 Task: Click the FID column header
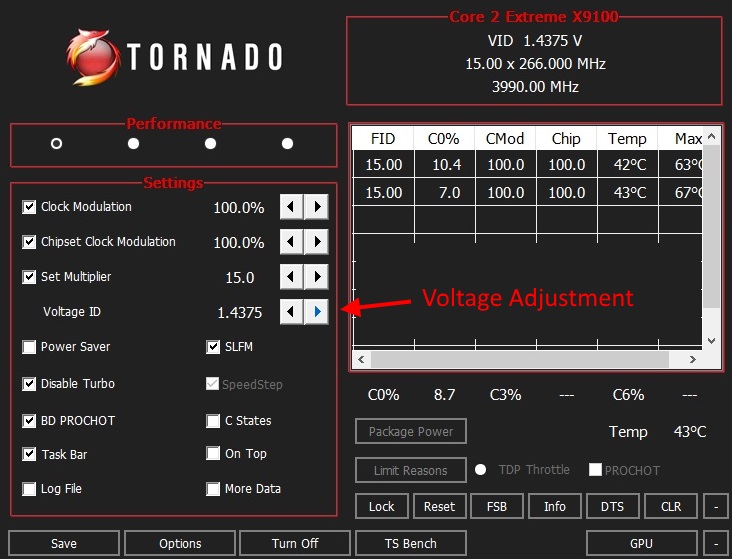pyautogui.click(x=383, y=138)
